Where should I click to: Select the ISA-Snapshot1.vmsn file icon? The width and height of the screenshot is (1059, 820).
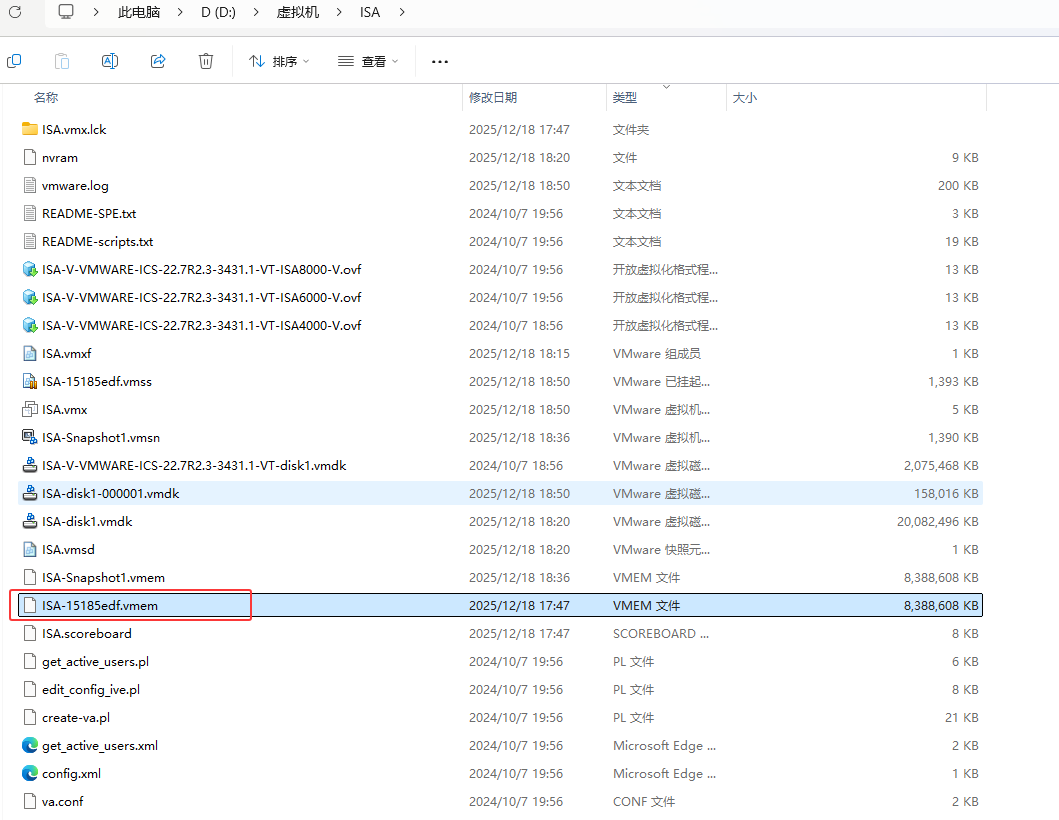(30, 437)
